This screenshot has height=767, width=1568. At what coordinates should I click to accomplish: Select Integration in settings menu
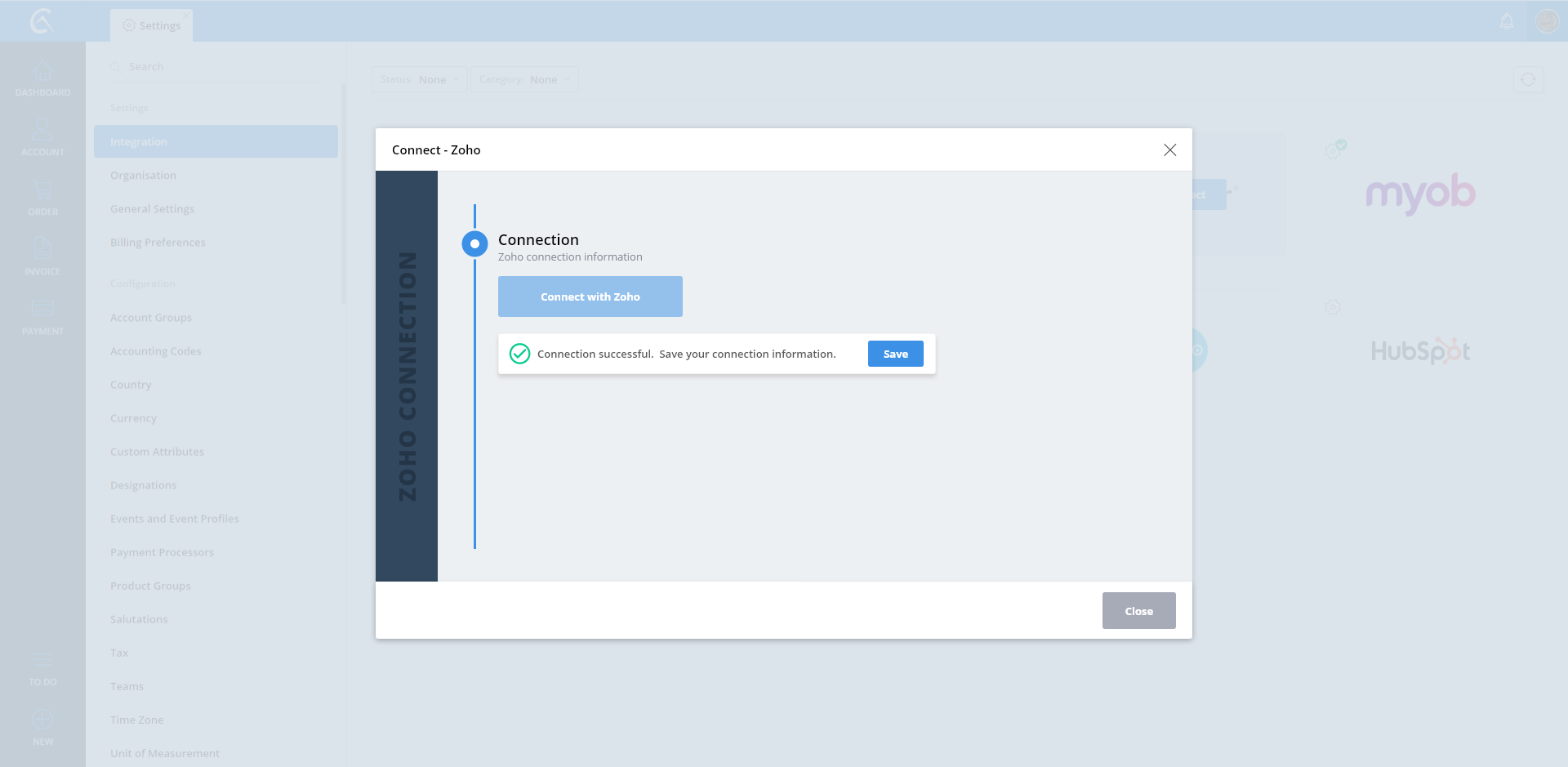tap(216, 141)
